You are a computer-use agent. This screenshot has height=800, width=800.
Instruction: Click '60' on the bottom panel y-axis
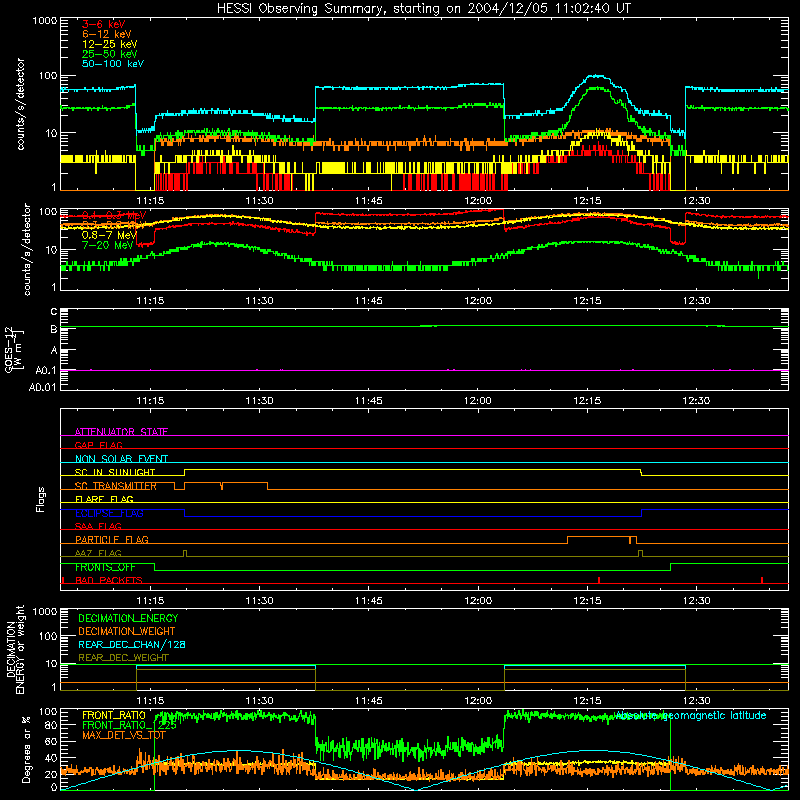[51, 741]
